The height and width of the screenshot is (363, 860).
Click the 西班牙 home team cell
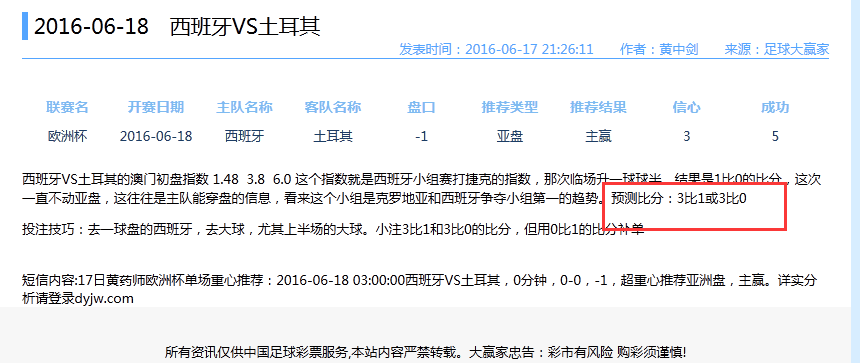(x=245, y=136)
